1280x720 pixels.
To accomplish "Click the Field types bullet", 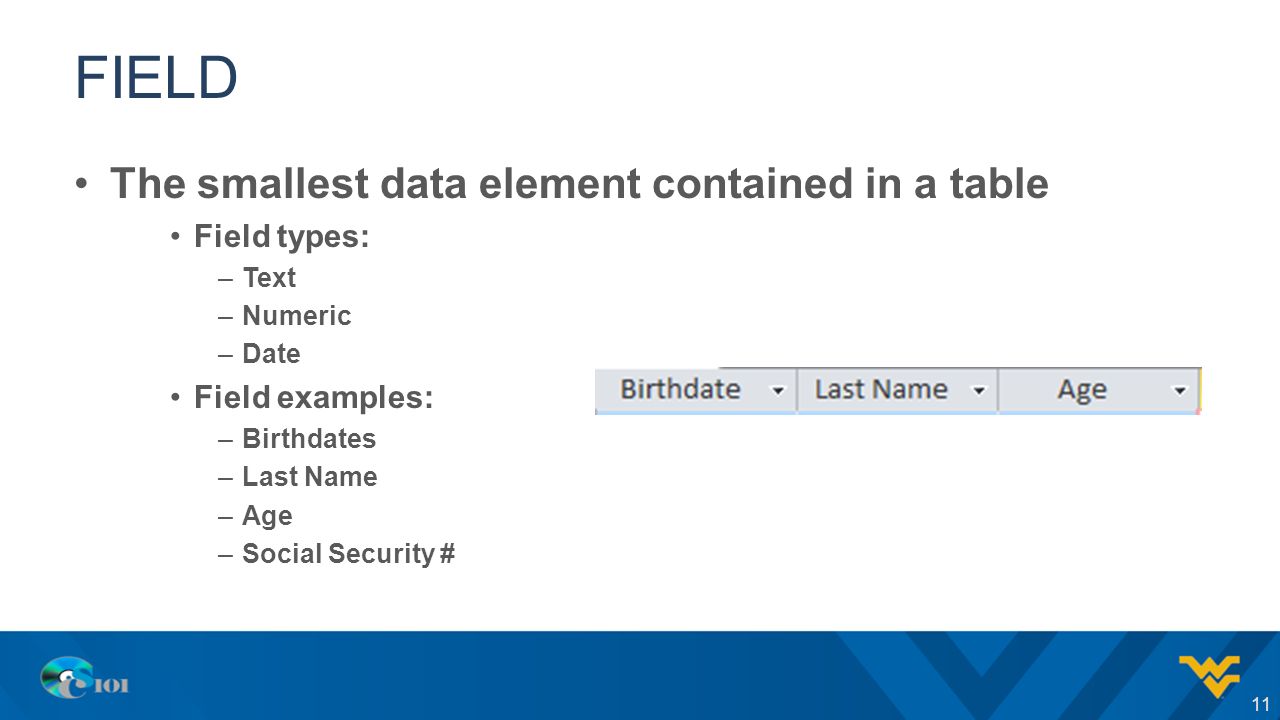I will (282, 237).
